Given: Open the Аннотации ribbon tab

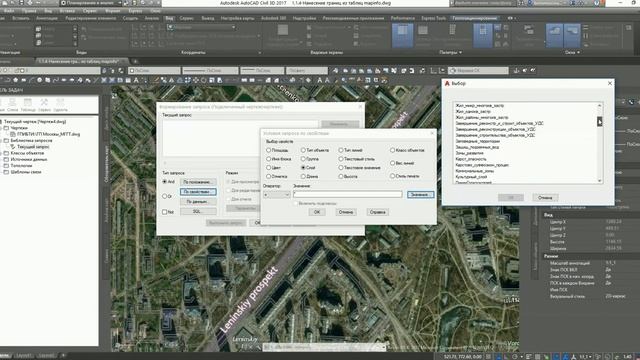Looking at the screenshot, I should [x=47, y=18].
